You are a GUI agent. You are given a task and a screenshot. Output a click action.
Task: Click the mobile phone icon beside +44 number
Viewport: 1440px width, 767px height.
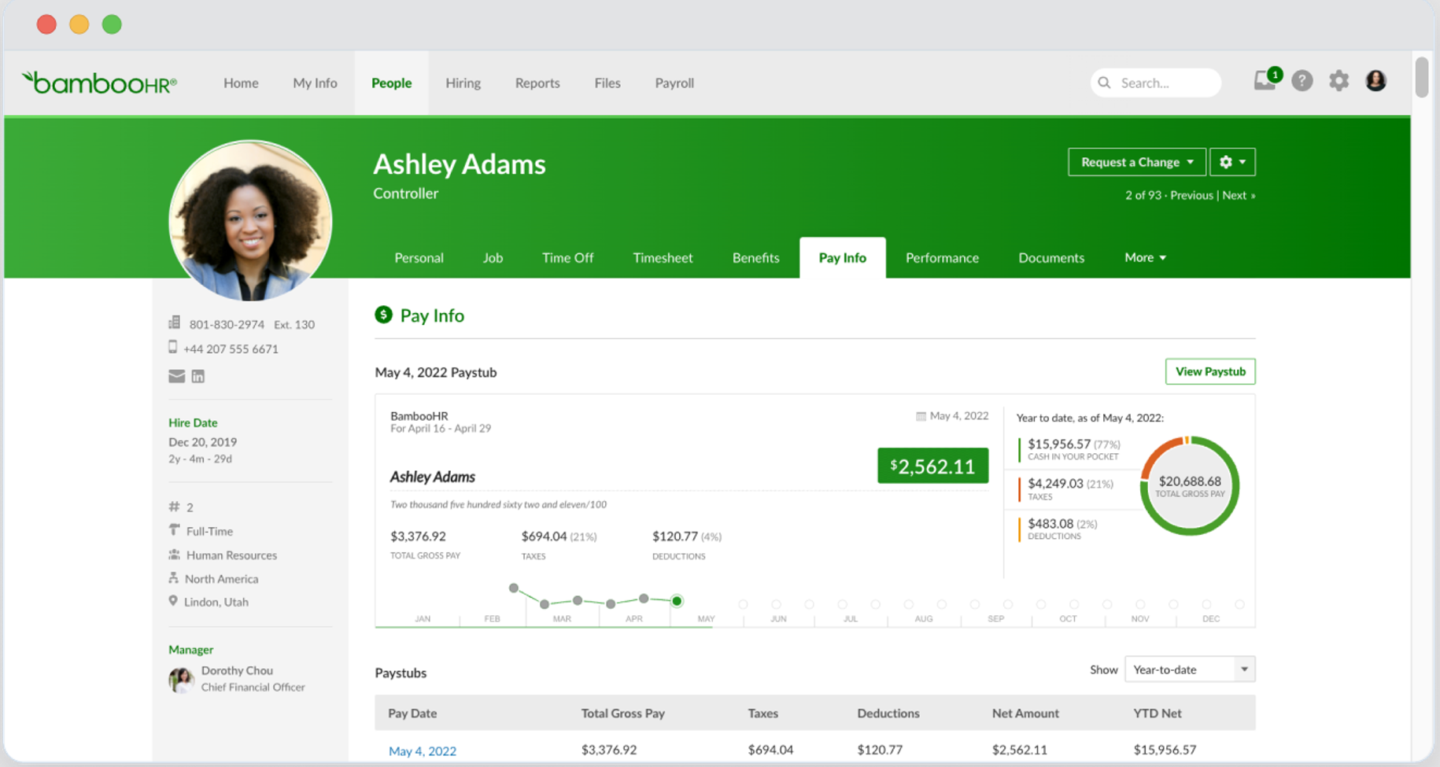tap(171, 348)
